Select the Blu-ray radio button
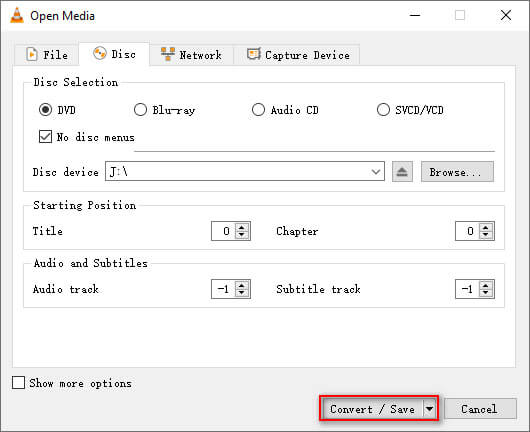Image resolution: width=530 pixels, height=432 pixels. point(140,110)
